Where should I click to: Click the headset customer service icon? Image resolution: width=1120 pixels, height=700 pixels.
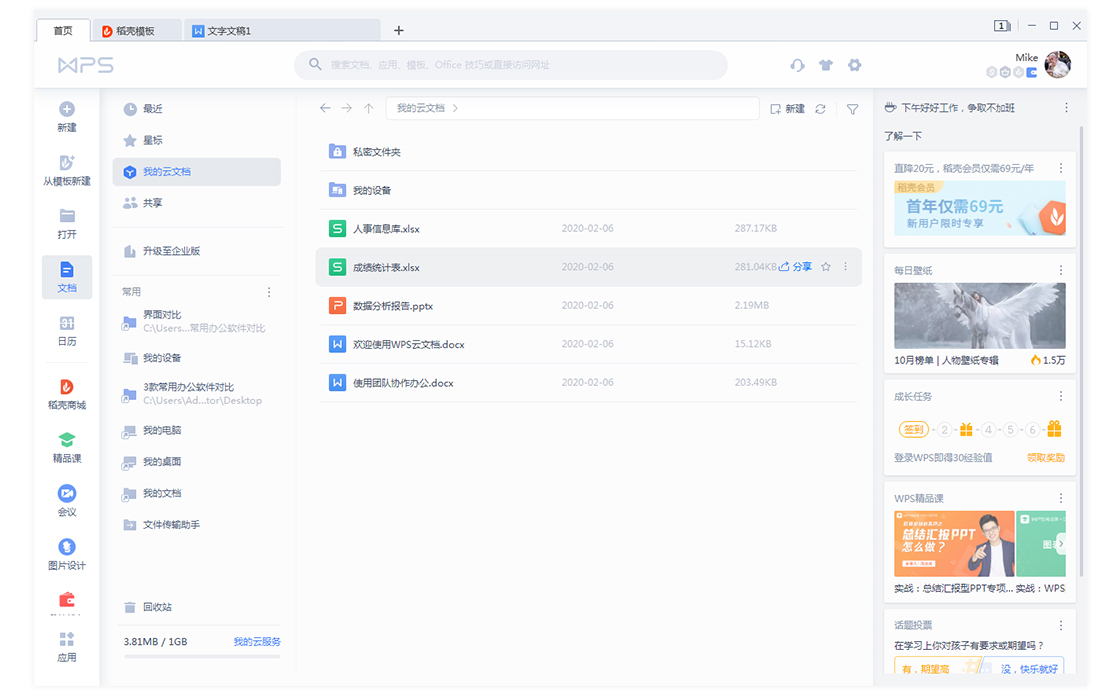(x=797, y=65)
